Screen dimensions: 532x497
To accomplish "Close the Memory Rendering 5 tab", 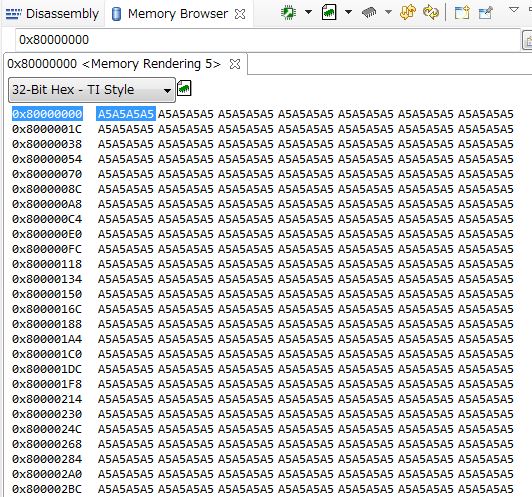I will (x=235, y=64).
